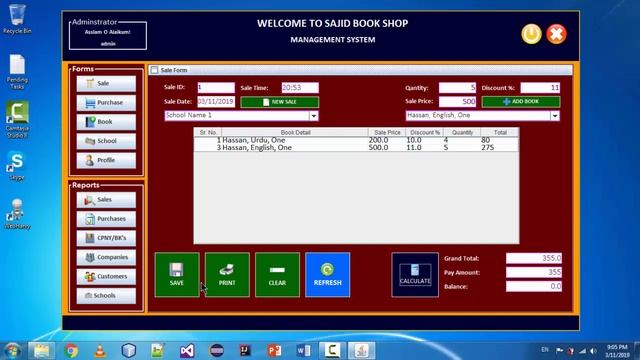Open the Skype desktop shortcut
640x360 pixels.
(17, 165)
